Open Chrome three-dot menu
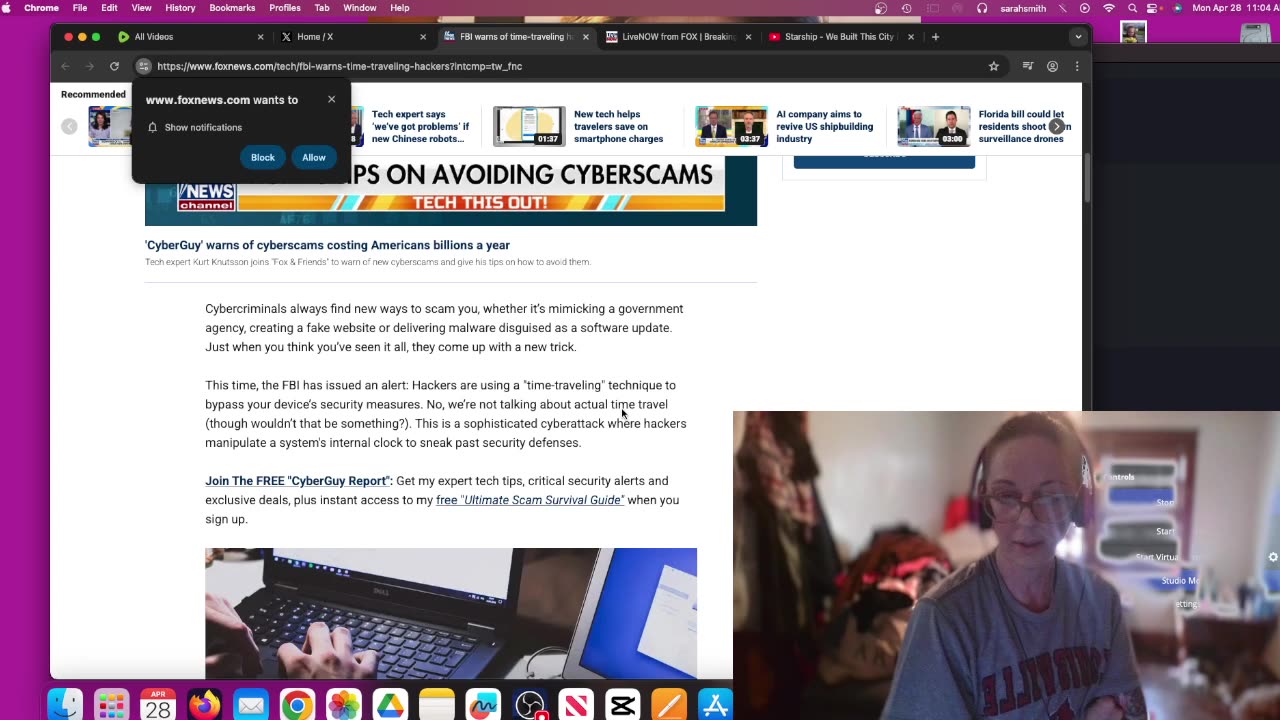Screen dimensions: 1280x720 click(1077, 66)
